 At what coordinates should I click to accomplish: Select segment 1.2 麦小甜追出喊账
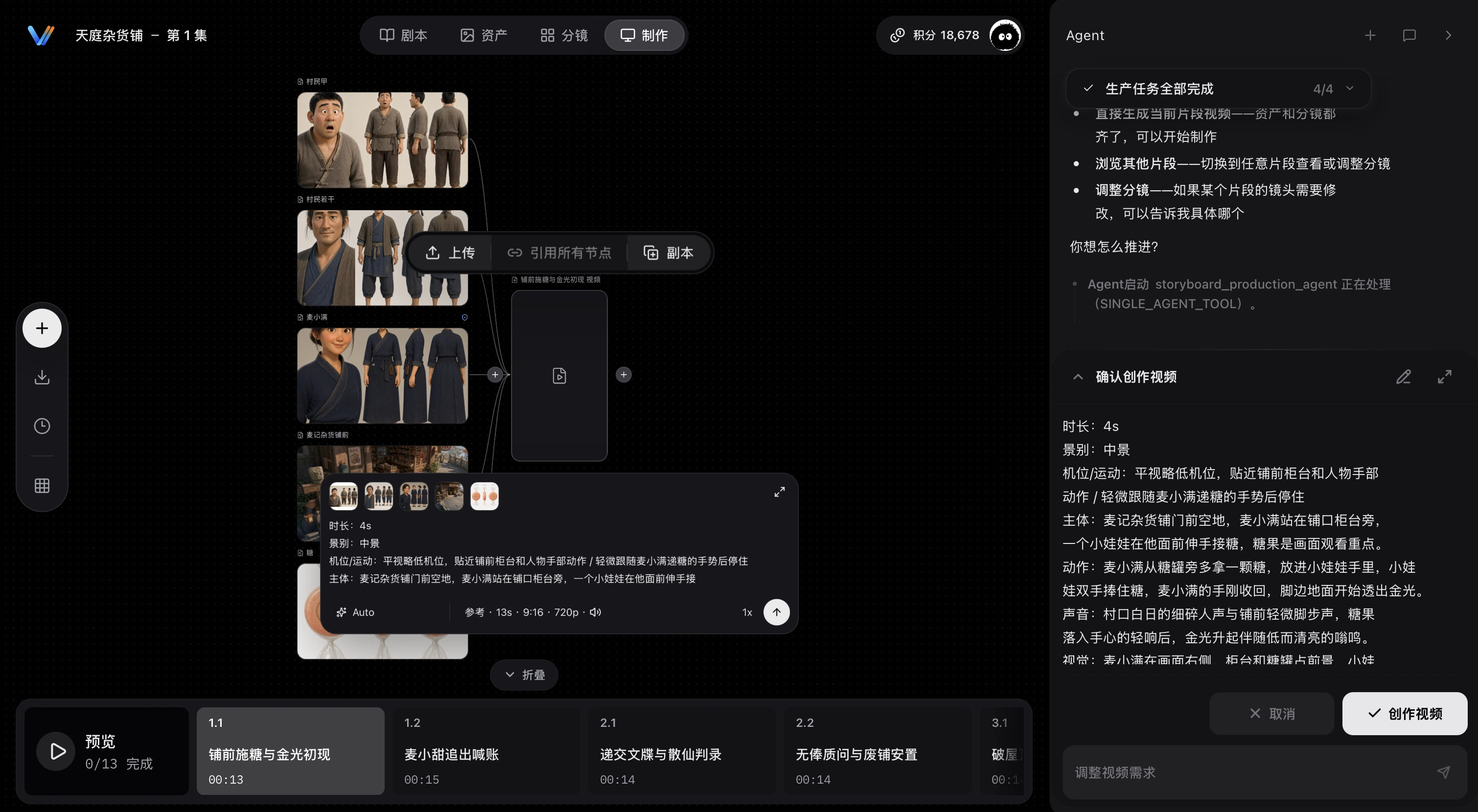(x=486, y=751)
